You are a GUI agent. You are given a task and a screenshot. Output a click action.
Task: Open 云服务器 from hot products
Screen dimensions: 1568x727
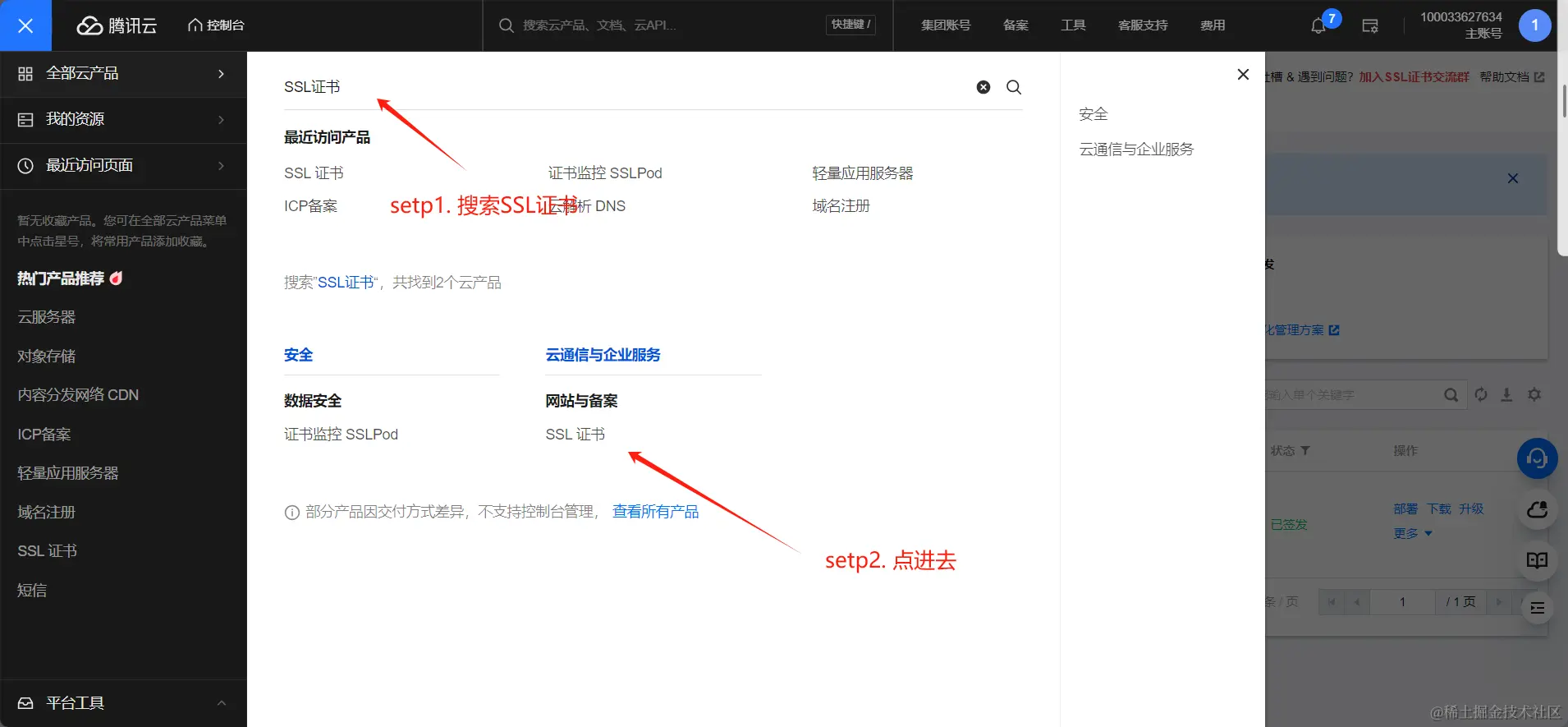pos(47,317)
